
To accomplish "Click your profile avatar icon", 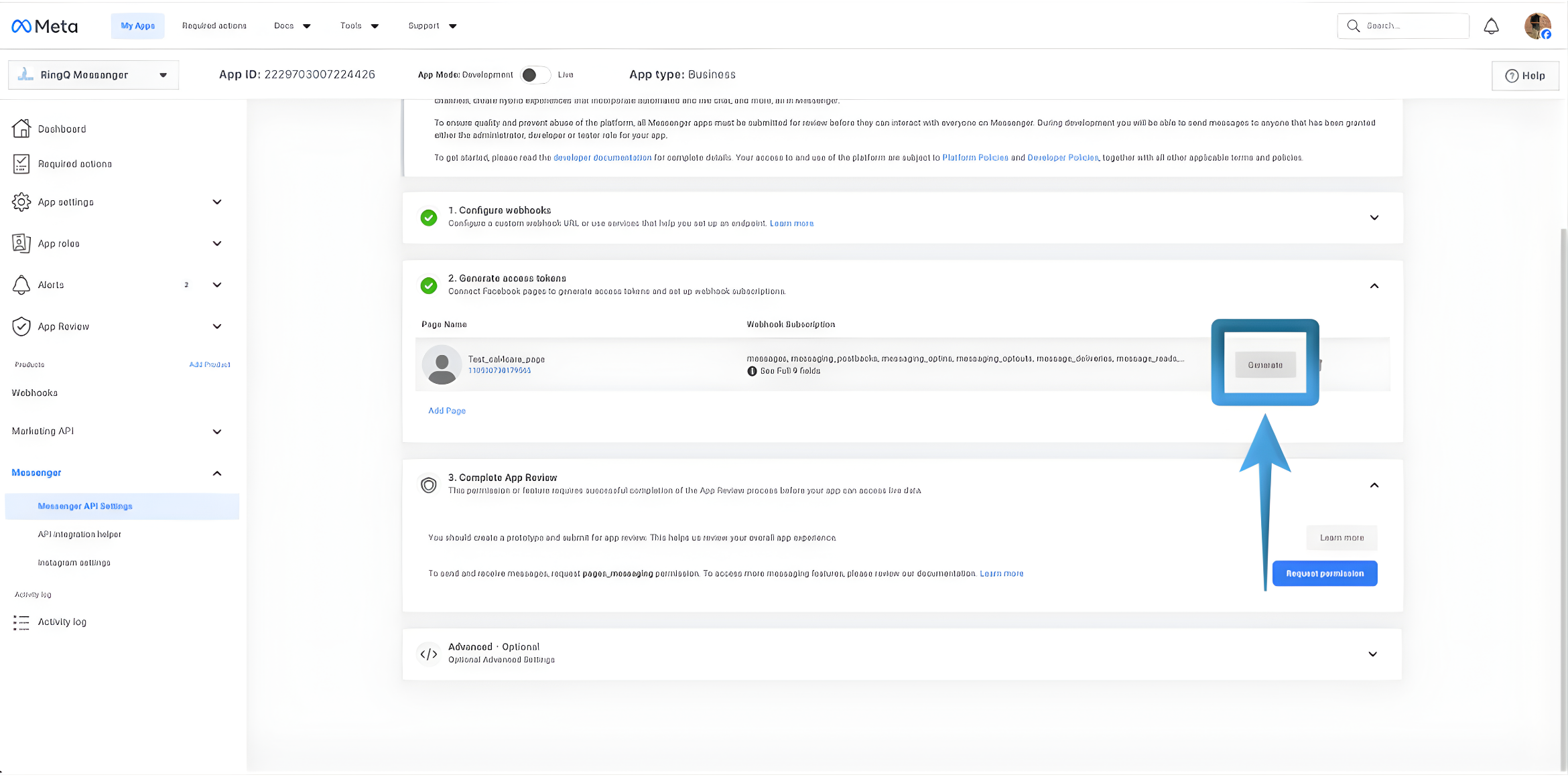I will point(1537,25).
